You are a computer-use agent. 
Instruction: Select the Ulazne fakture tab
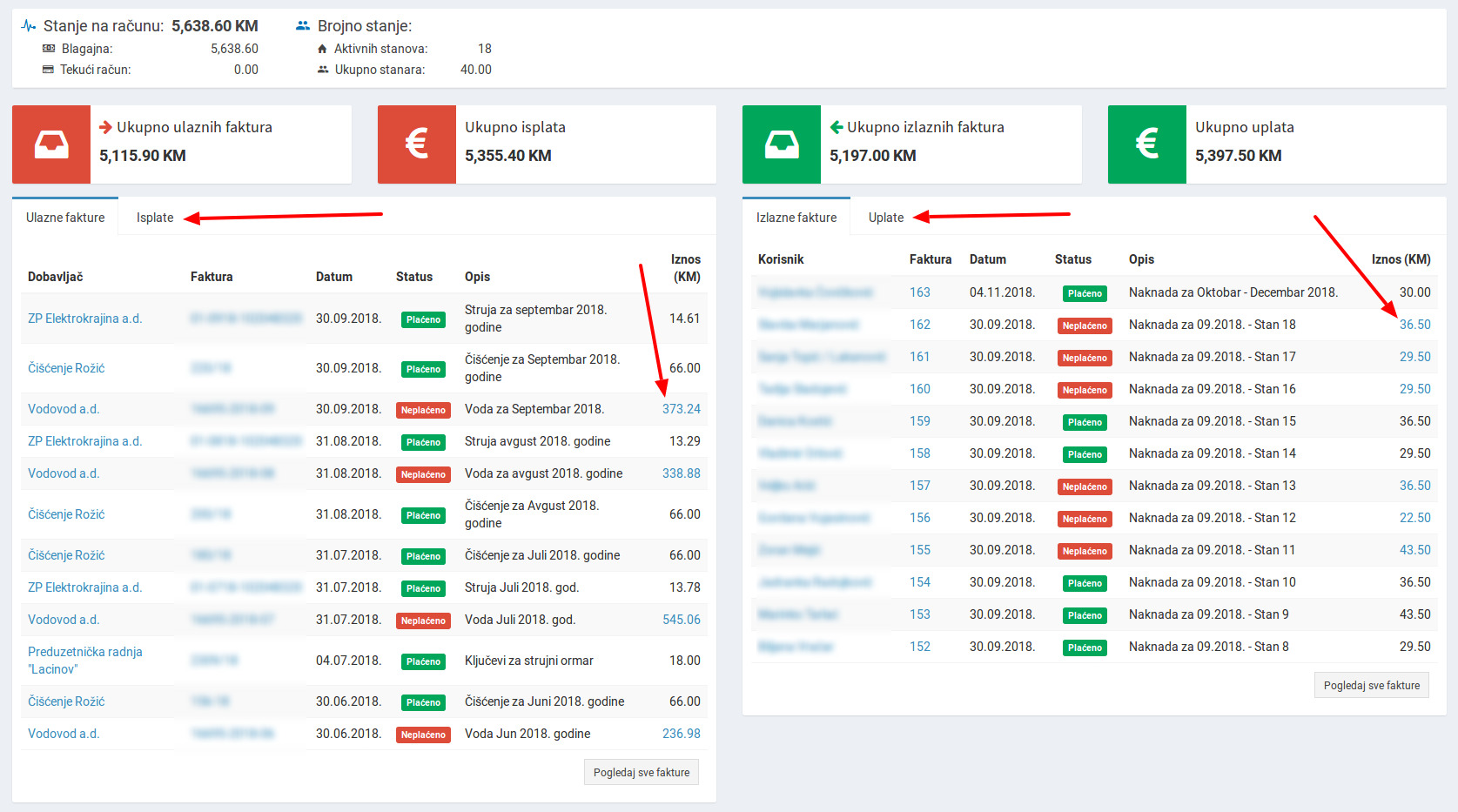[x=65, y=218]
